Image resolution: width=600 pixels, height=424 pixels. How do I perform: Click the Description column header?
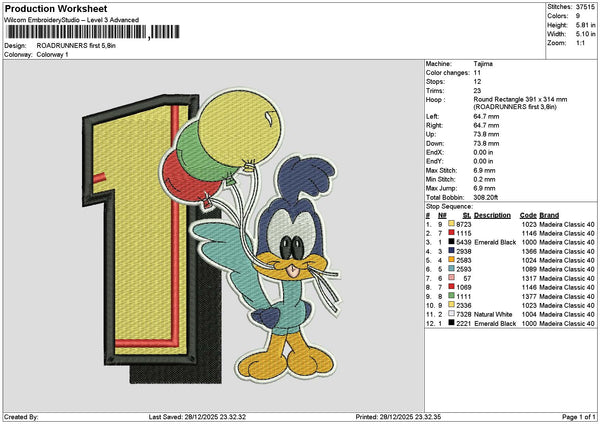click(492, 215)
